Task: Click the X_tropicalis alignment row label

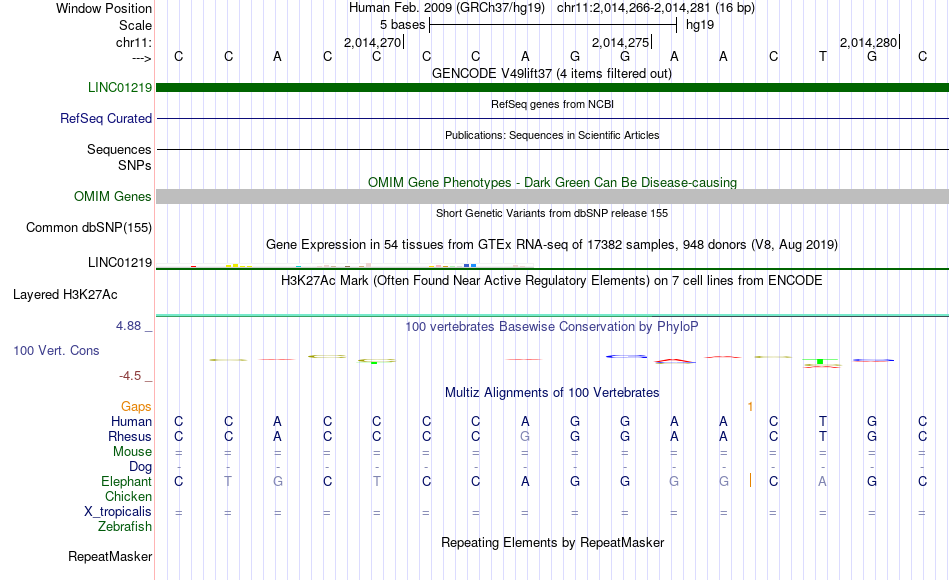Action: [118, 512]
